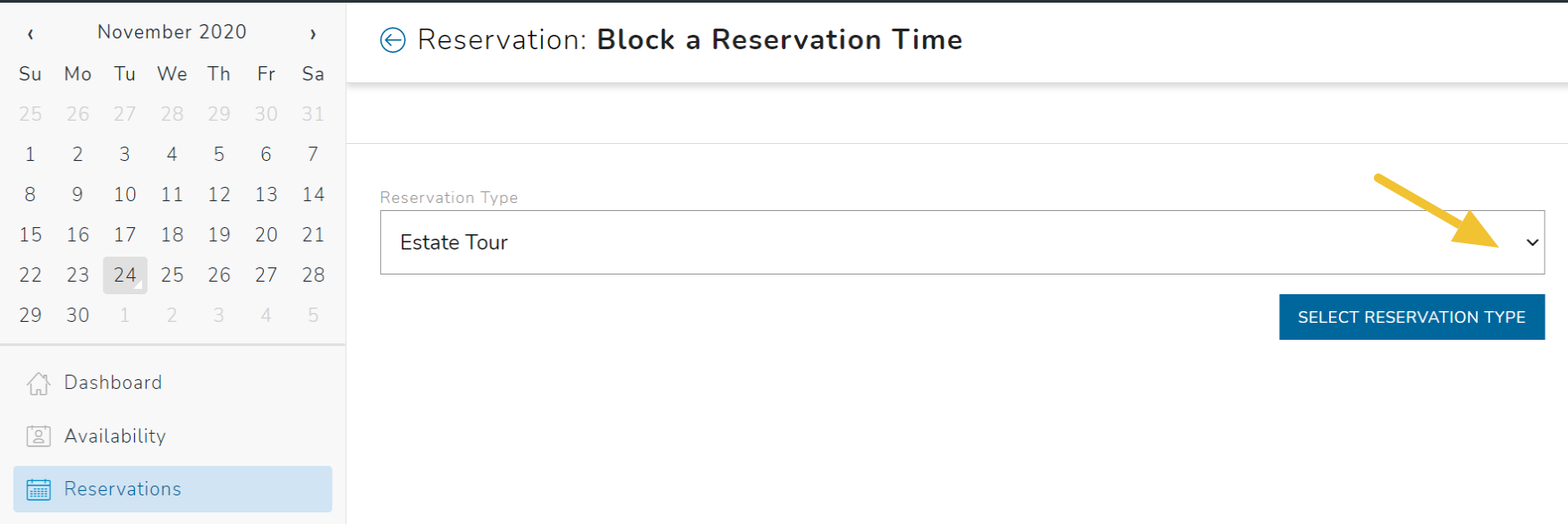Viewport: 1568px width, 524px height.
Task: Click inside the Estate Tour input field
Action: click(626, 242)
